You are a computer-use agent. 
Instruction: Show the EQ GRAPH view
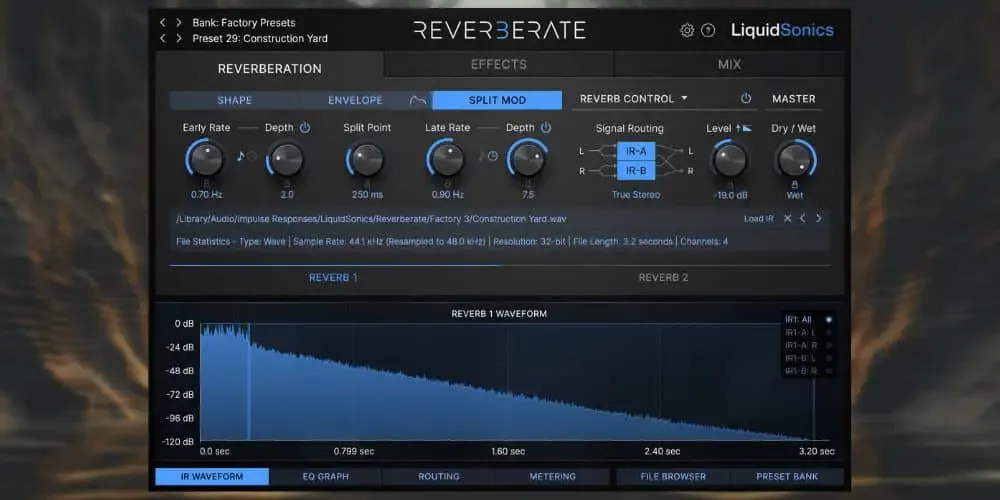[x=325, y=476]
